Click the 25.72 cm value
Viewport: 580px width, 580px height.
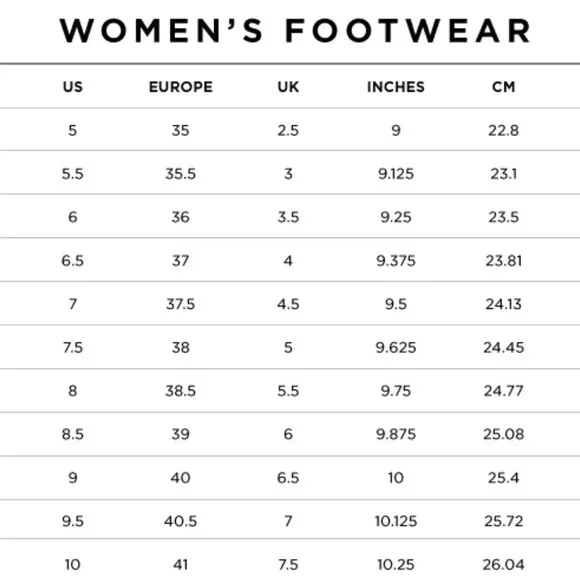point(503,521)
